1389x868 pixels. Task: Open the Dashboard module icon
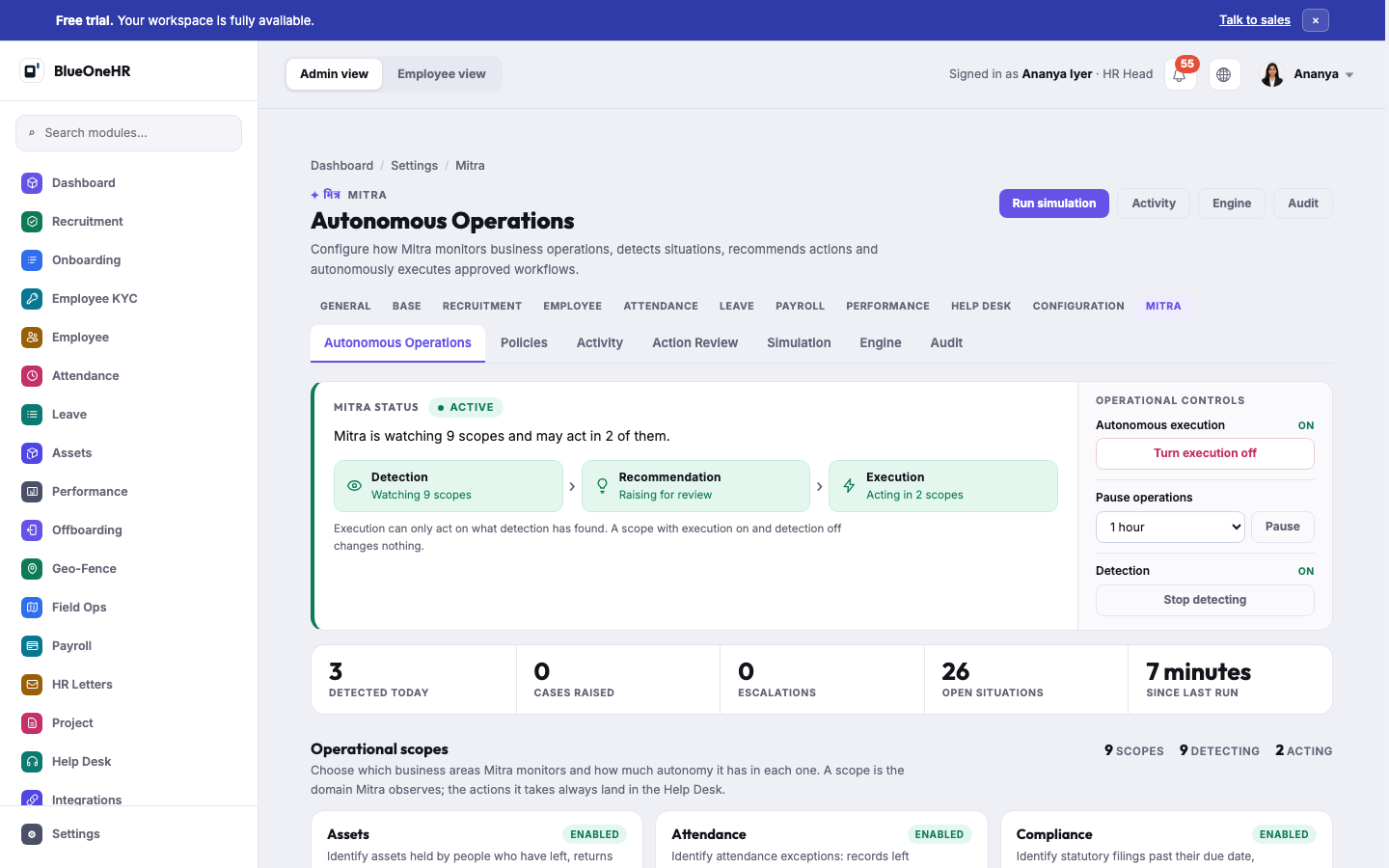click(32, 183)
